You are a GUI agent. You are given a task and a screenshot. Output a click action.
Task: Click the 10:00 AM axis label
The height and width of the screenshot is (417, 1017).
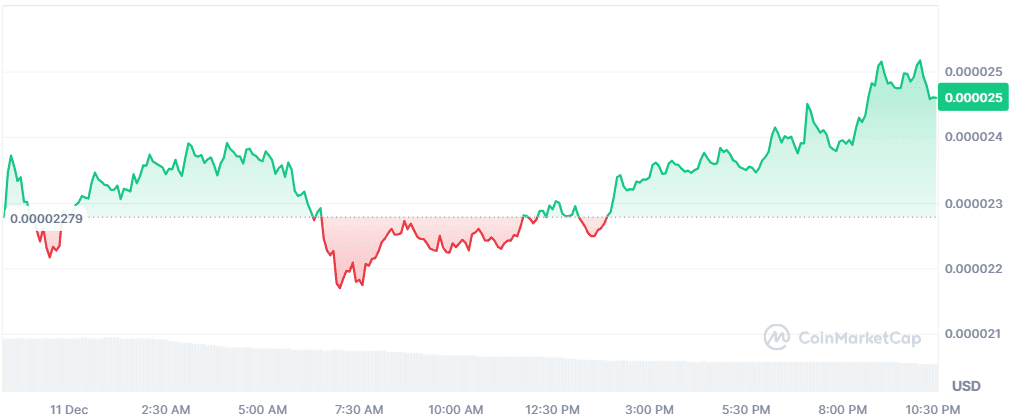click(456, 408)
